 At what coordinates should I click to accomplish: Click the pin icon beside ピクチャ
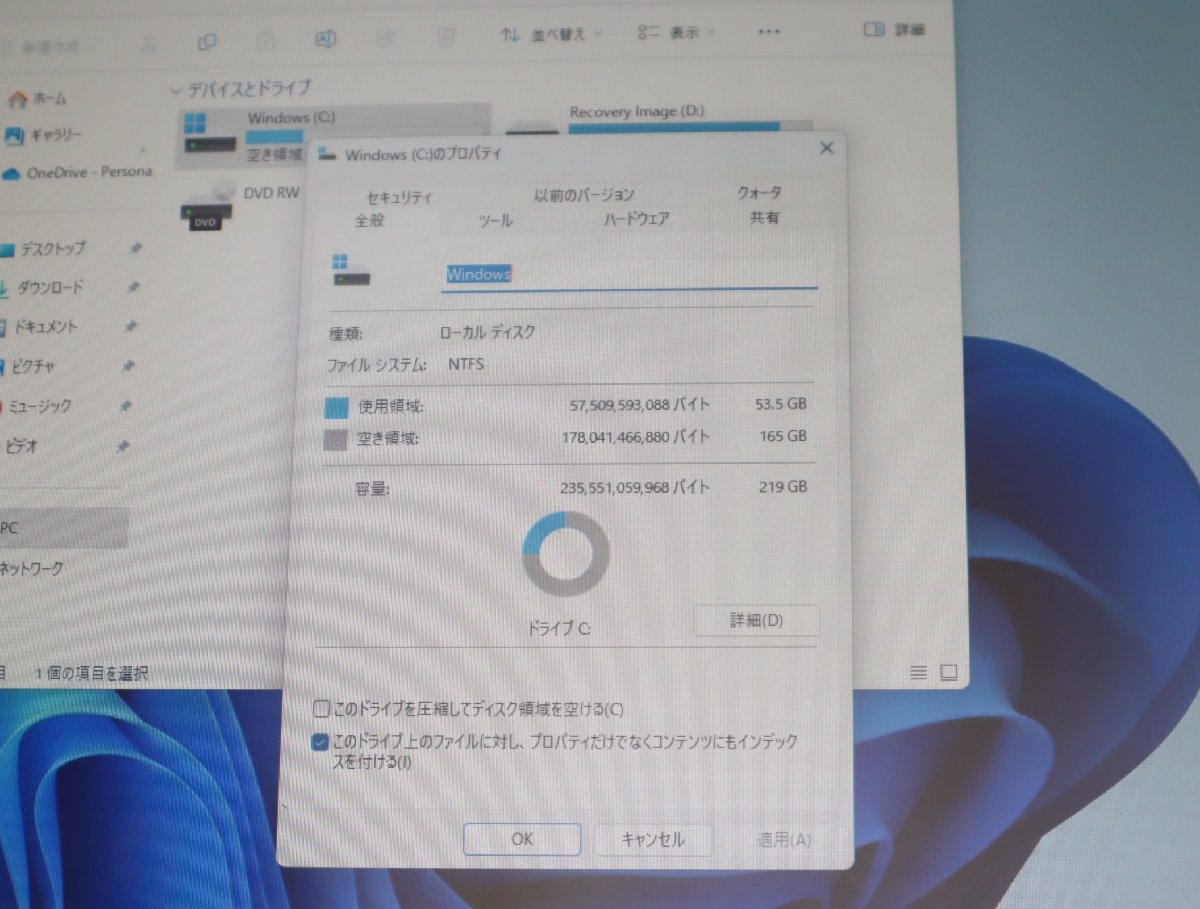[x=127, y=366]
